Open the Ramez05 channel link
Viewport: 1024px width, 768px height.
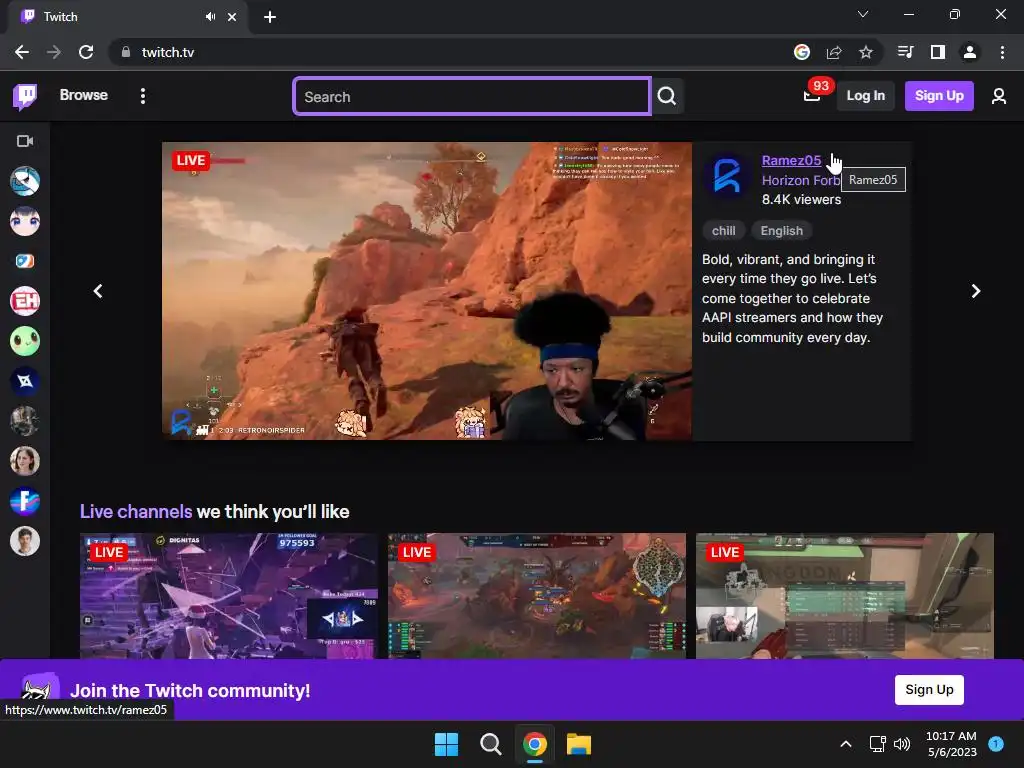(x=791, y=161)
